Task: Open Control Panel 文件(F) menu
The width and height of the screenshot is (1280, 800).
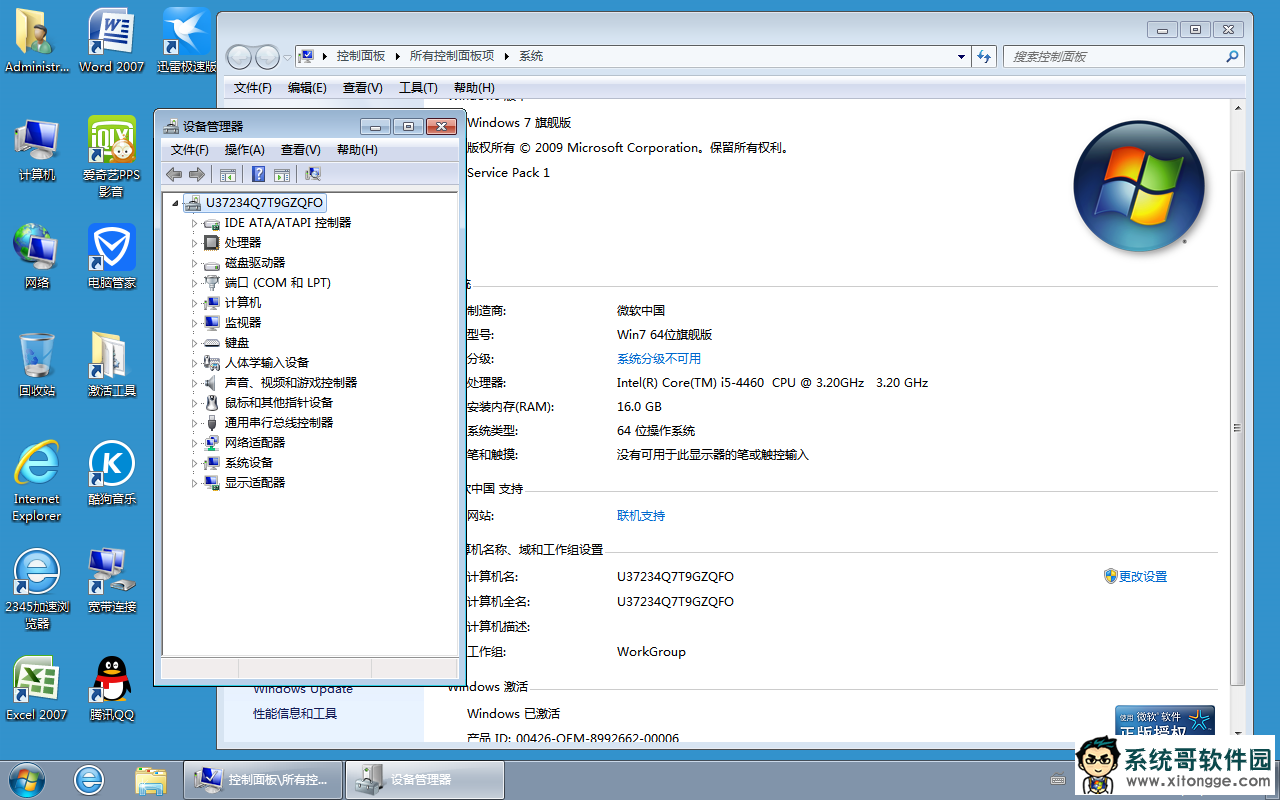Action: (x=252, y=88)
